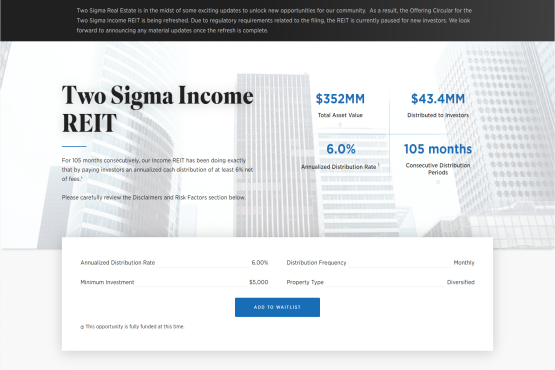Click icon beside fully funded notice
Screen dimensions: 555x370
click(82, 327)
